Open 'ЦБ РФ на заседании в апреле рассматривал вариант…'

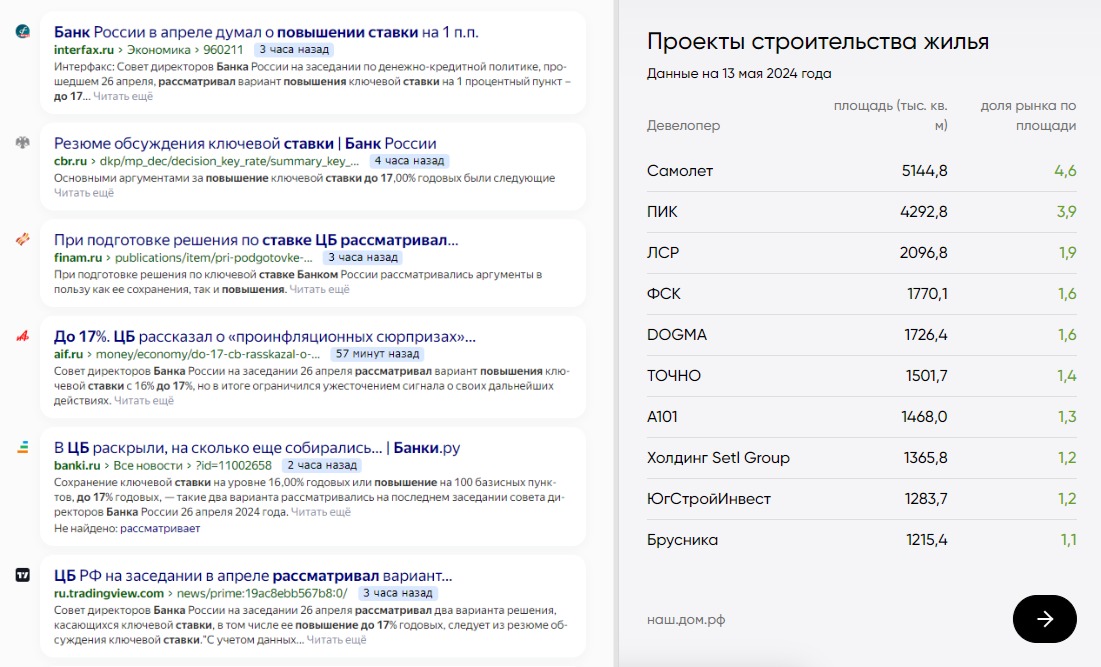[x=253, y=576]
